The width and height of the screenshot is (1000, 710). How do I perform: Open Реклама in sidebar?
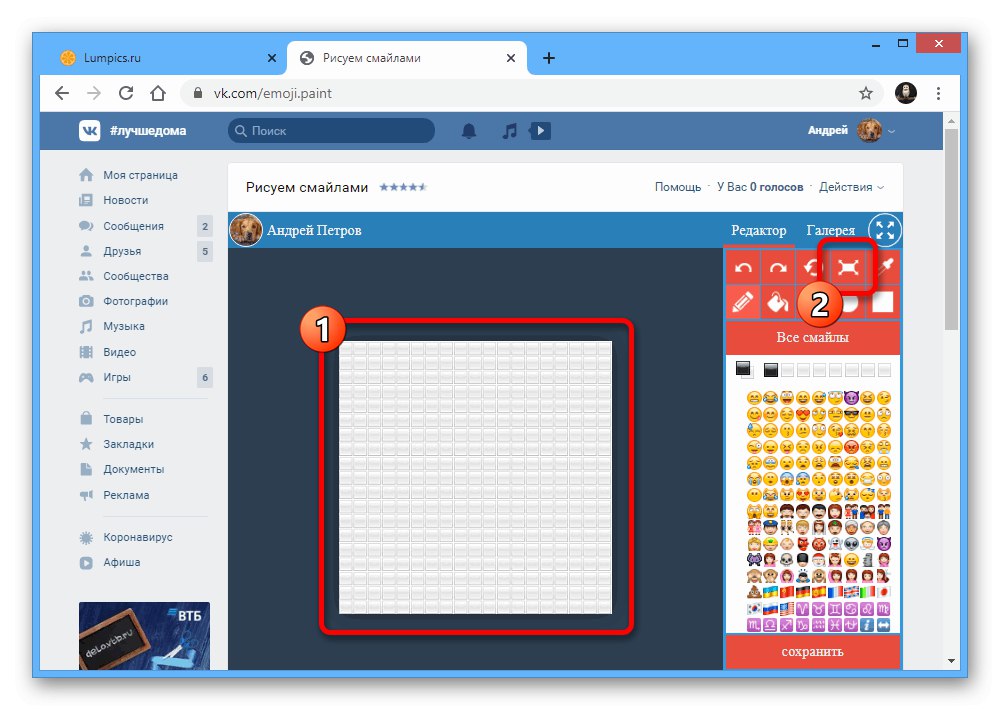[126, 495]
